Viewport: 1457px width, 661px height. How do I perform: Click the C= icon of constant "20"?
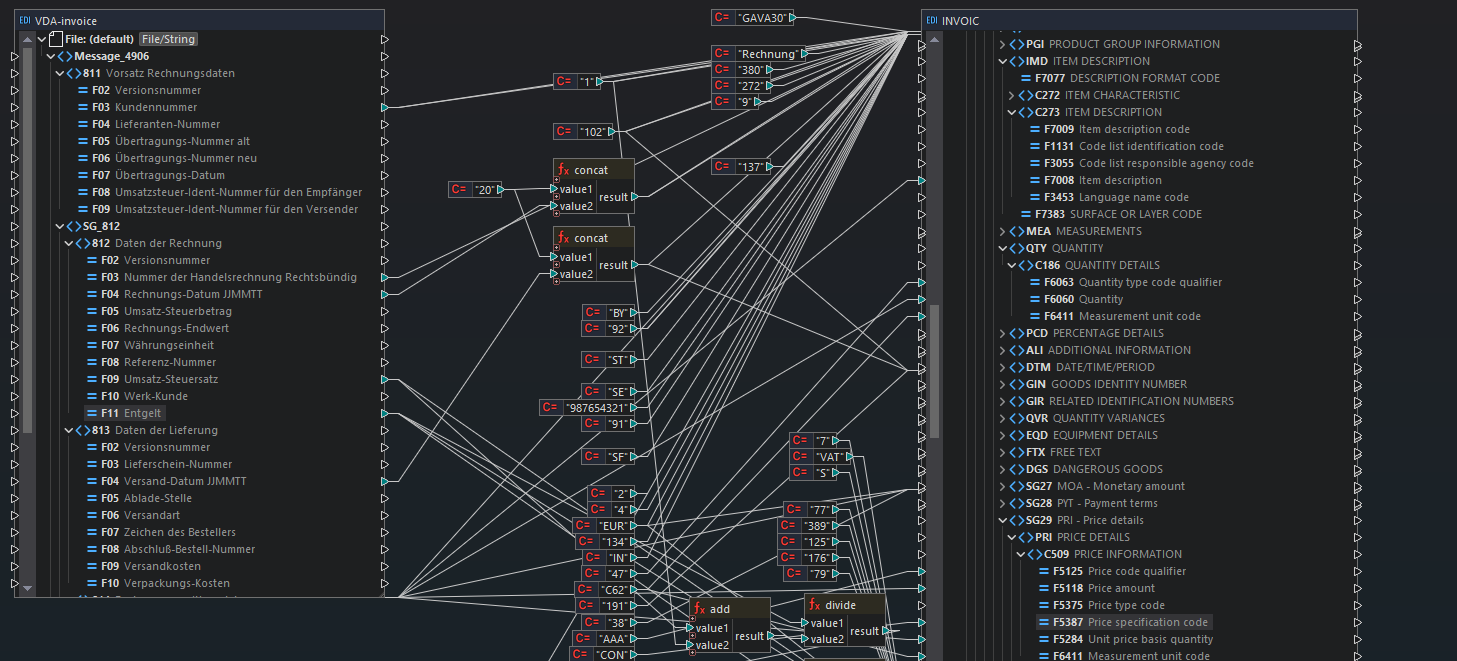tap(460, 190)
